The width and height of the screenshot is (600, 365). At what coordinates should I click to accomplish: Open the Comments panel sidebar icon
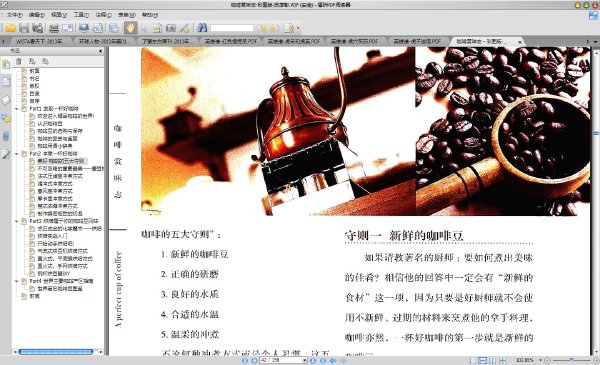coord(6,119)
